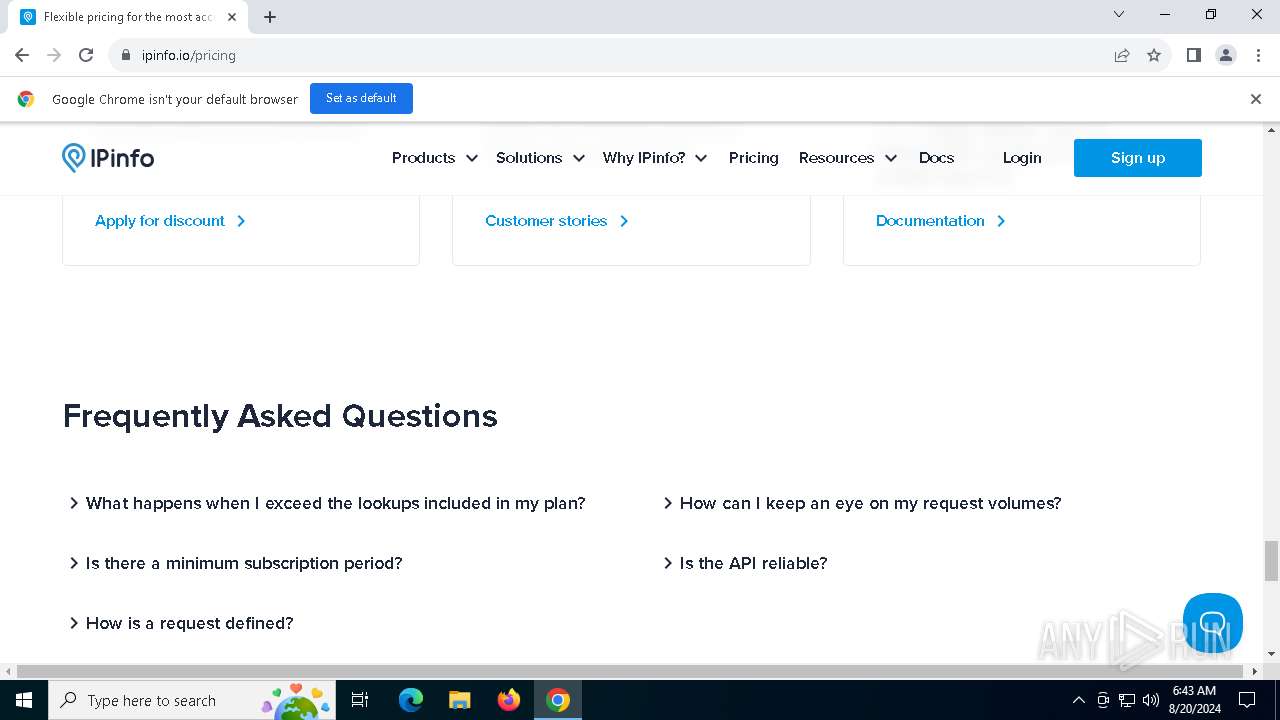Open the Docs page
This screenshot has width=1280, height=720.
[937, 158]
